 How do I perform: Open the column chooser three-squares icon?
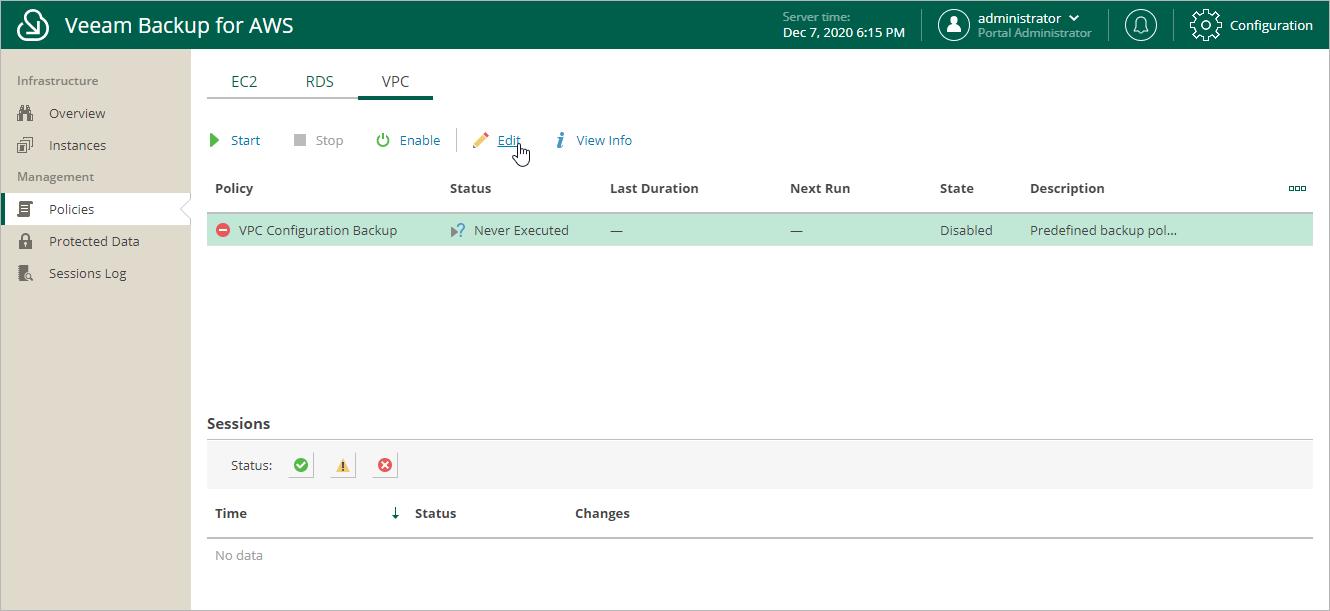pos(1297,188)
